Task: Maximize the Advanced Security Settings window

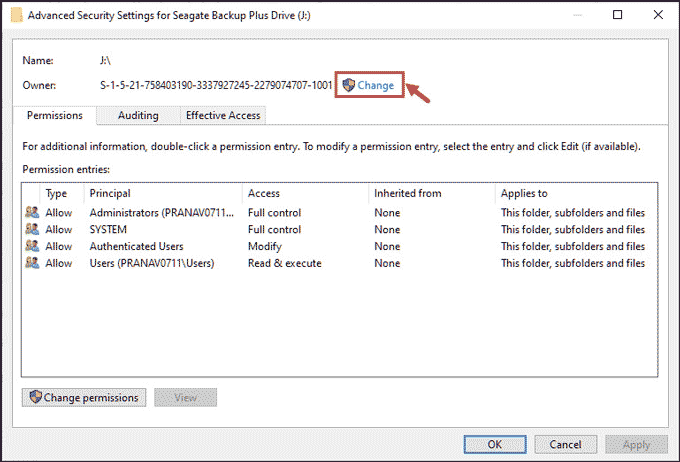Action: [x=618, y=15]
